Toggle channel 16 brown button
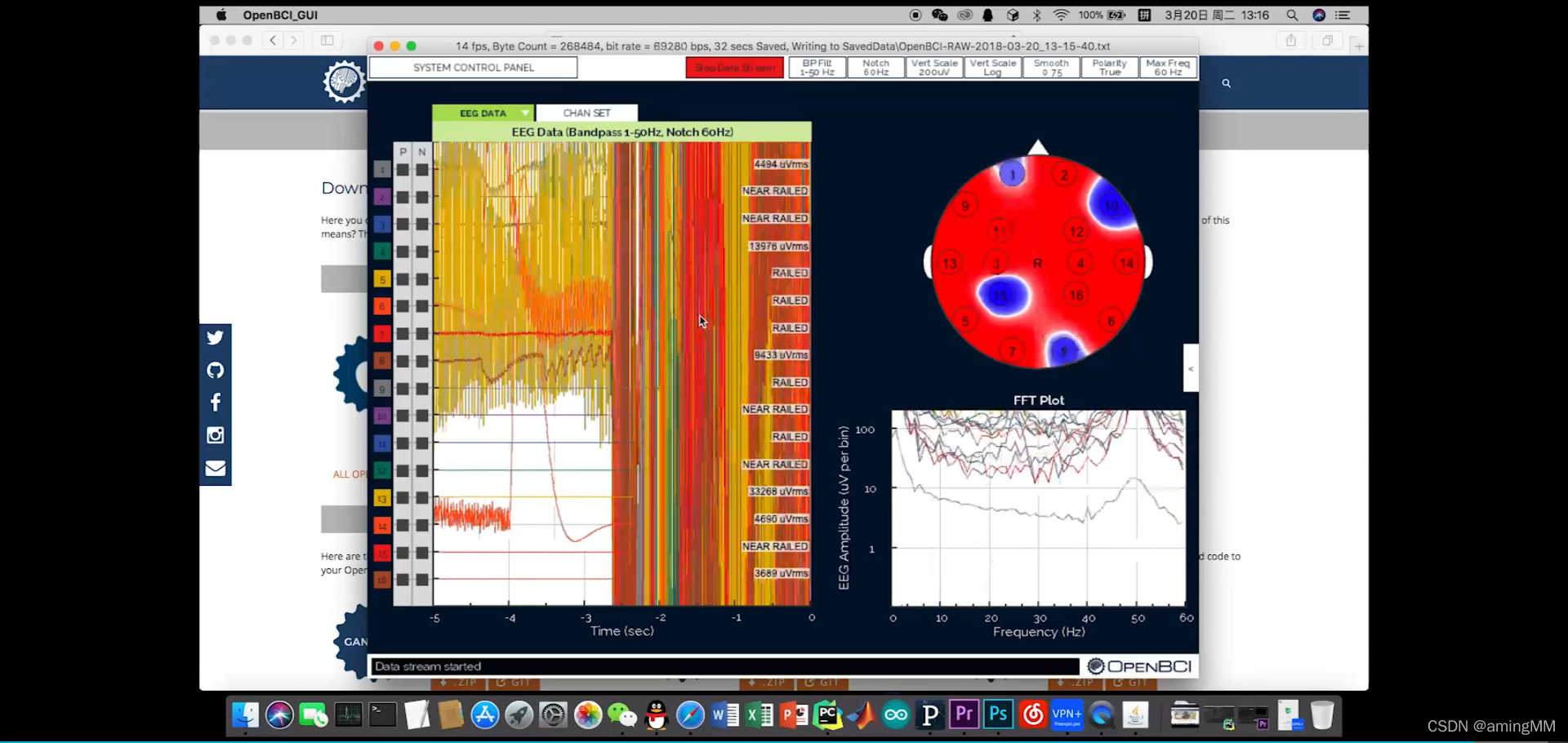This screenshot has width=1568, height=743. (382, 580)
